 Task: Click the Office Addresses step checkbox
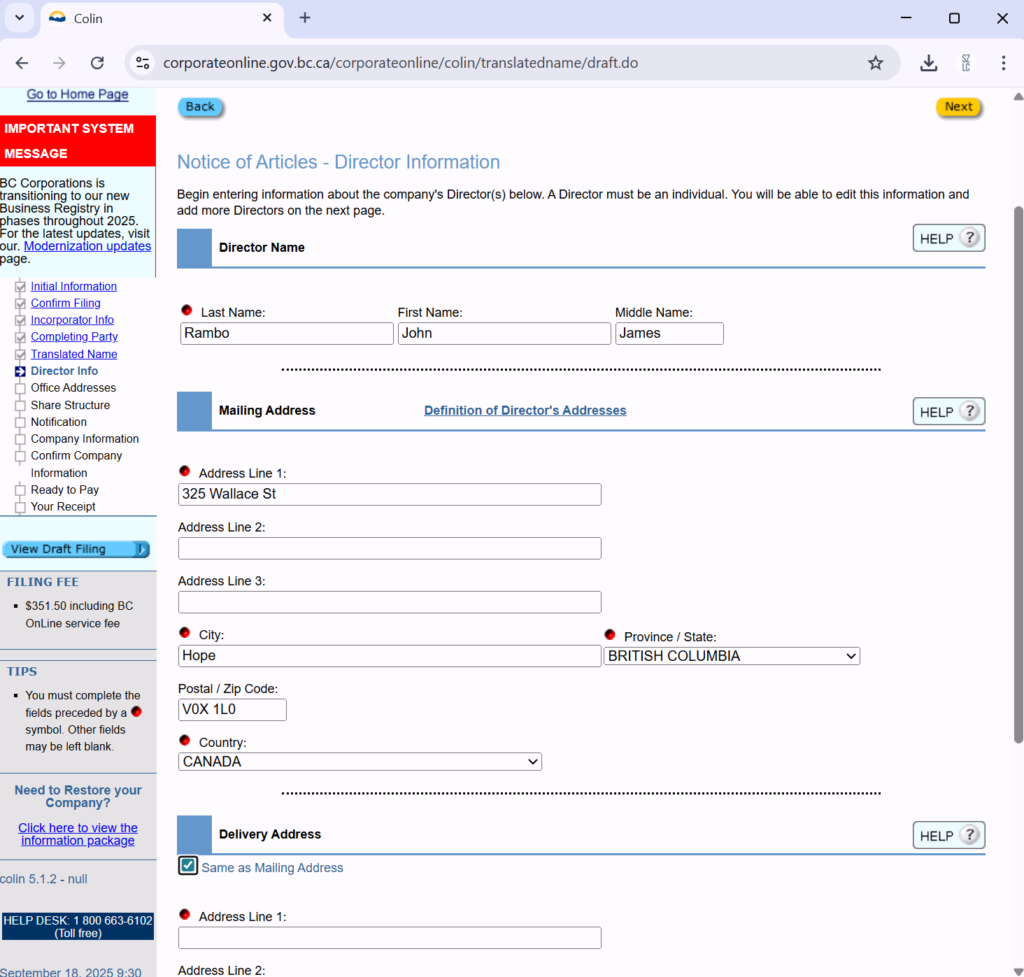[x=20, y=389]
